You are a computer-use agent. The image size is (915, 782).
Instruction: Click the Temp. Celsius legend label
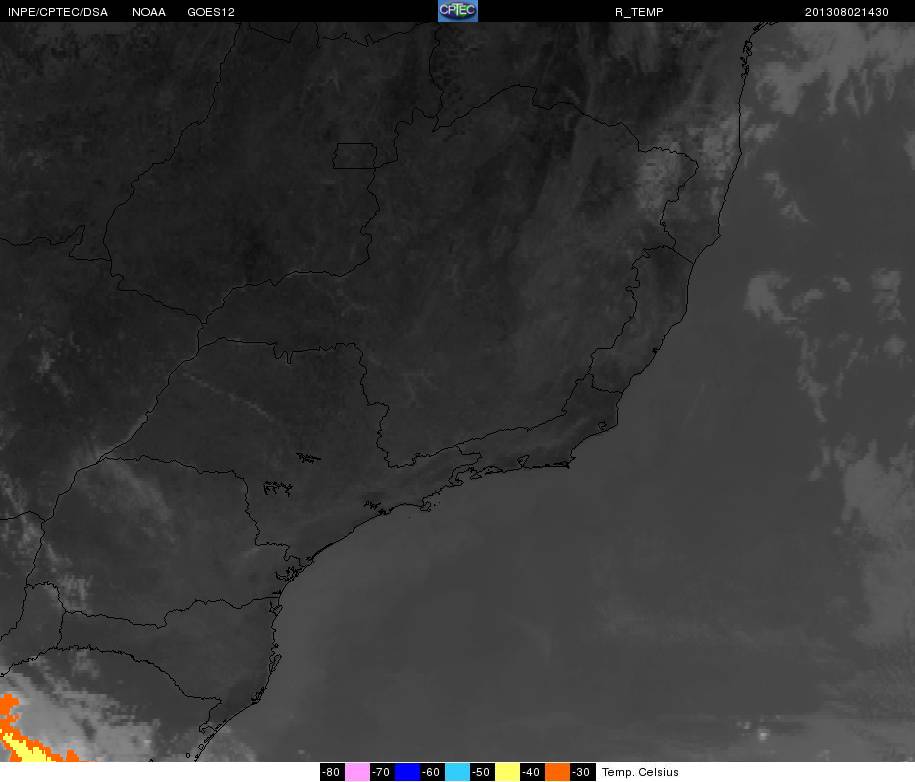[x=640, y=772]
